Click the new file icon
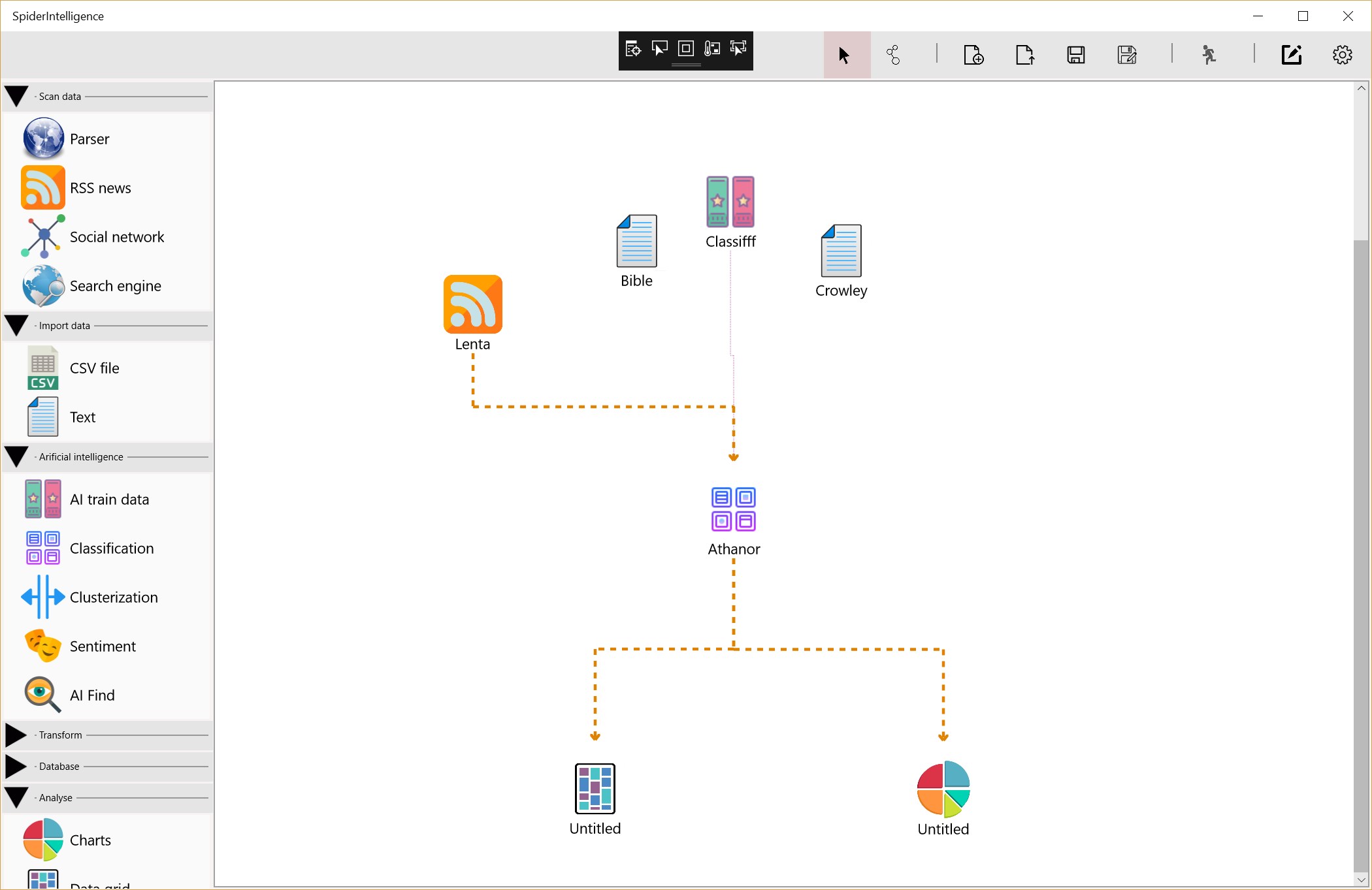The height and width of the screenshot is (890, 1372). [x=973, y=56]
